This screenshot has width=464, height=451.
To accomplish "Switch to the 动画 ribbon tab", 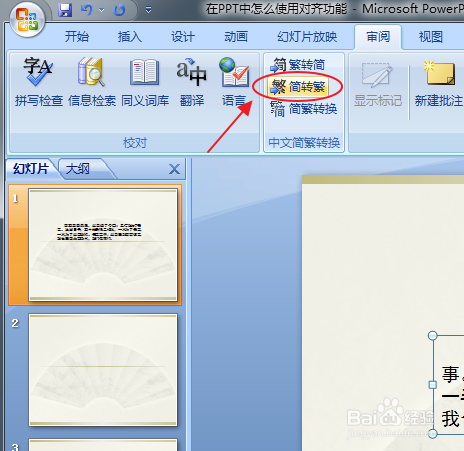I will coord(236,36).
